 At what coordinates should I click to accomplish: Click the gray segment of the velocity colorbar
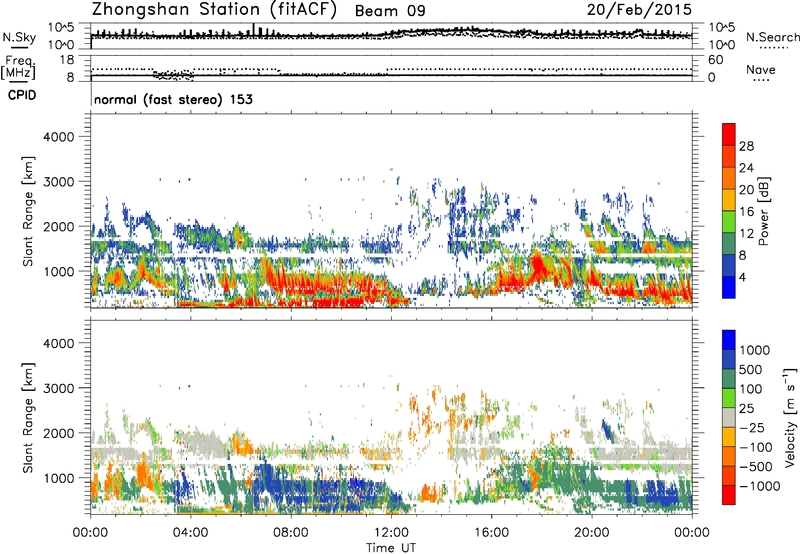tap(729, 417)
